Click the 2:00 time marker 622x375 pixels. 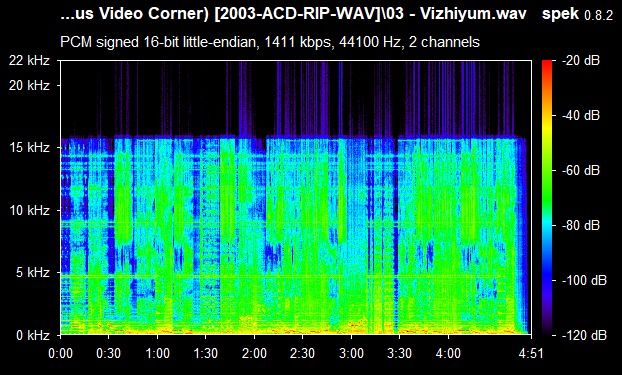pos(254,353)
